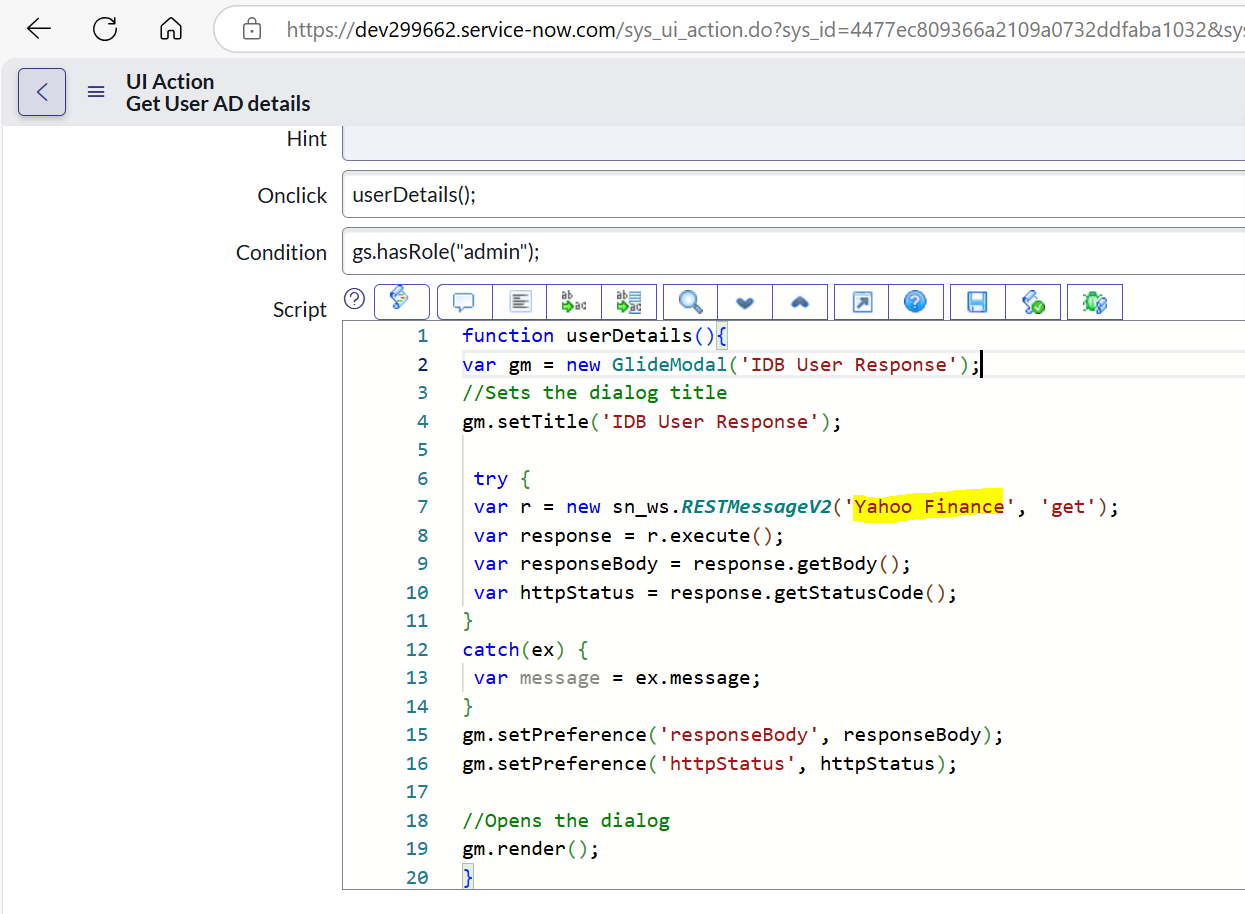Click the 'try {' line
The image size is (1245, 914).
coord(502,479)
